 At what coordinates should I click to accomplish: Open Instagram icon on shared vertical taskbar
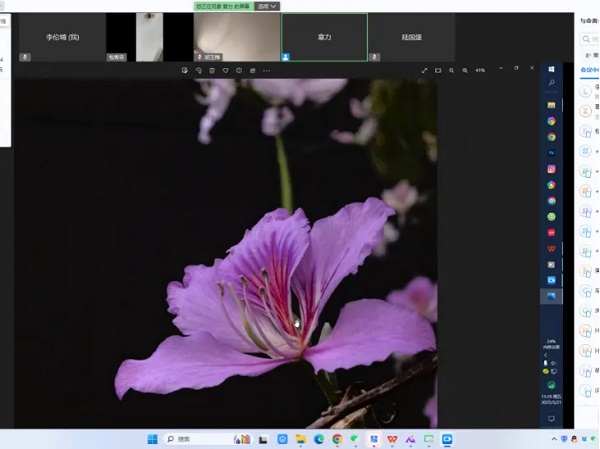[x=551, y=169]
